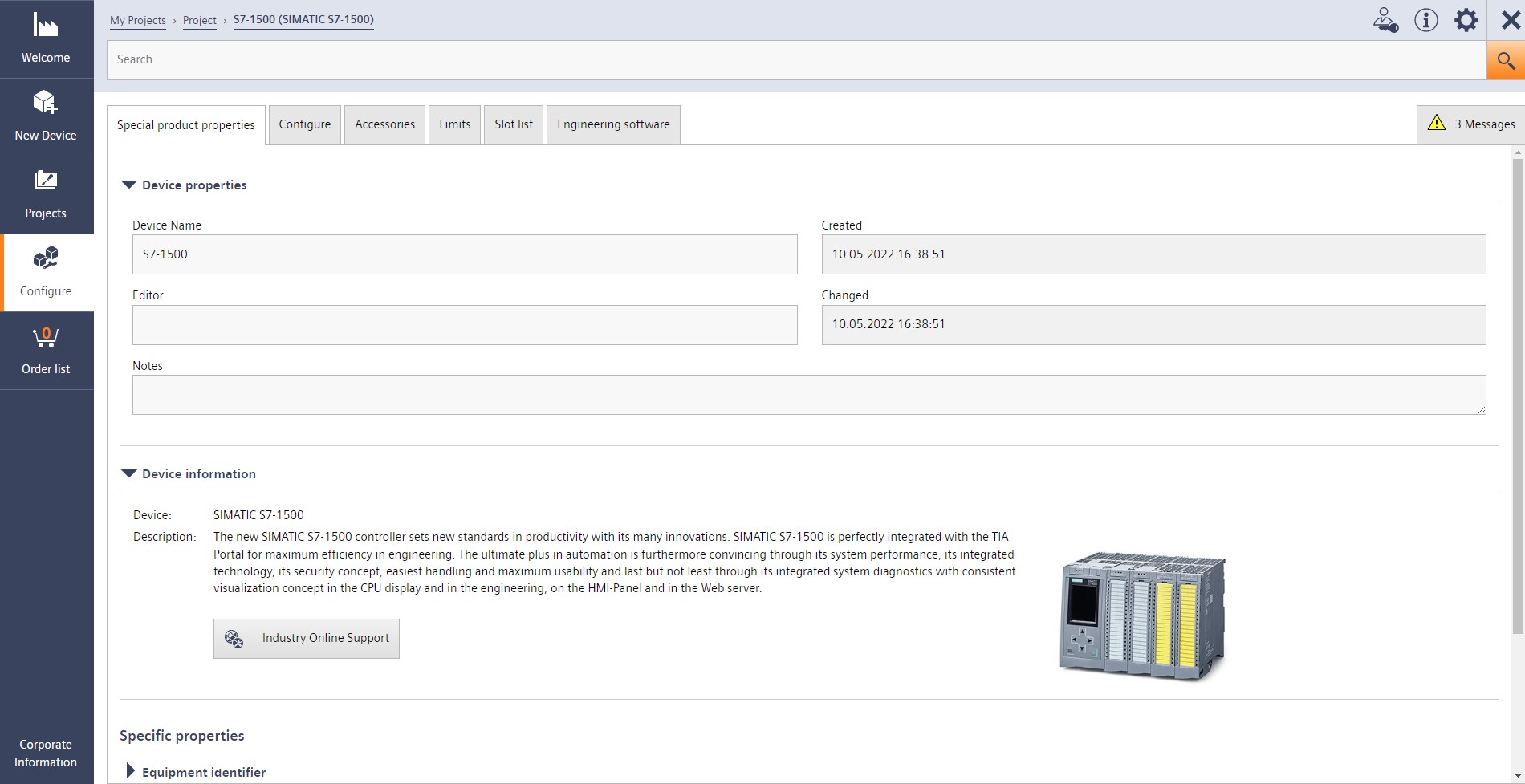Switch to Engineering software tab
1525x784 pixels.
tap(613, 124)
